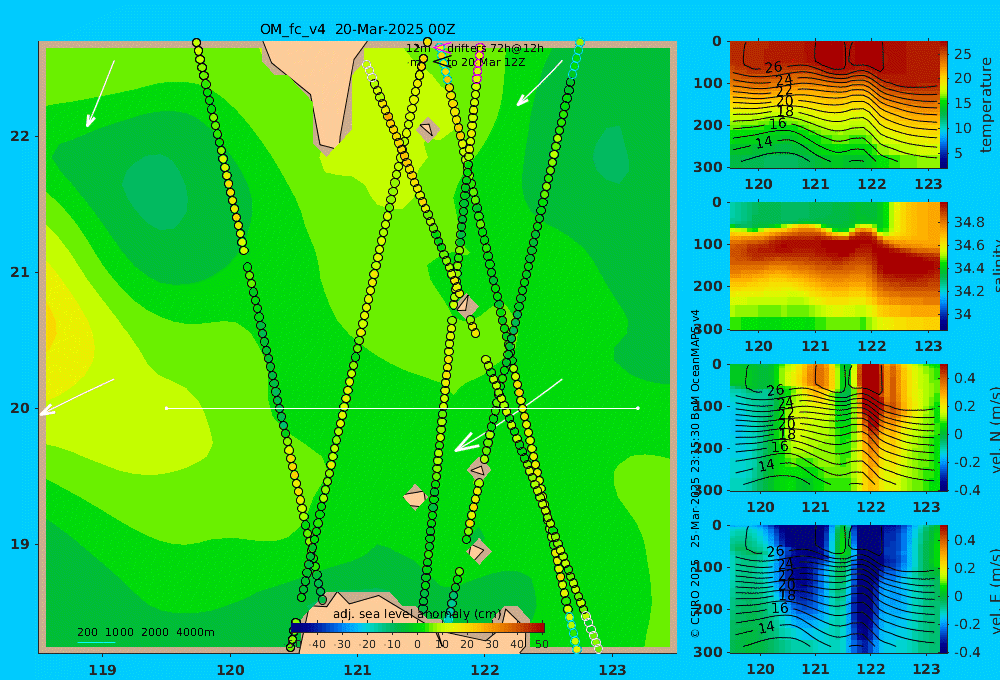Click the 'vel. N (m/s)' axis label

(994, 427)
